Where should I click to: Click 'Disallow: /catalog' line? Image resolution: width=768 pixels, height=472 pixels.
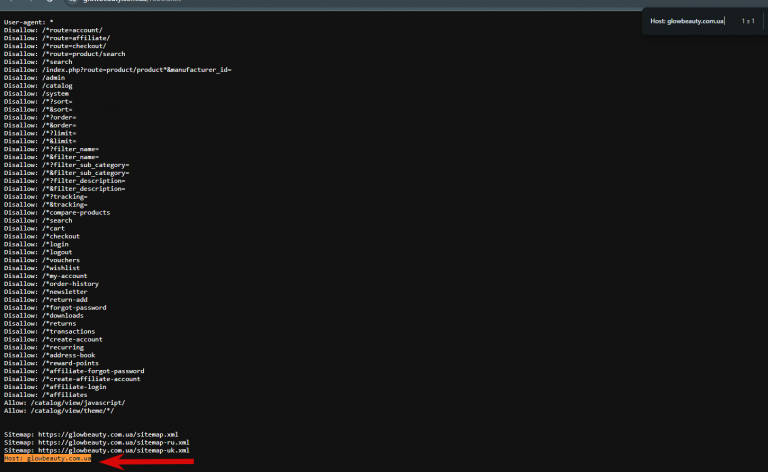click(38, 85)
